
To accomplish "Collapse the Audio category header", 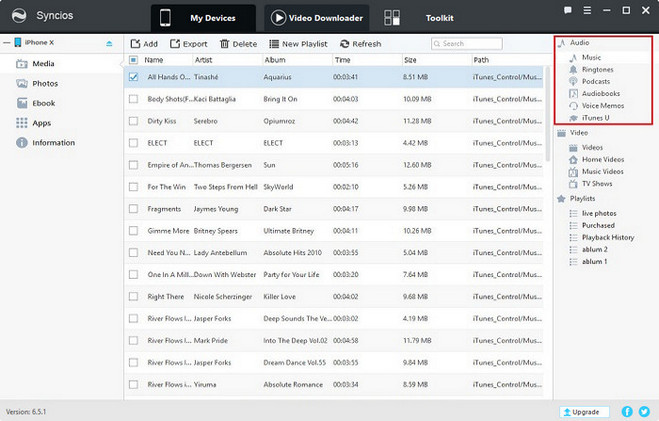I will [x=579, y=43].
